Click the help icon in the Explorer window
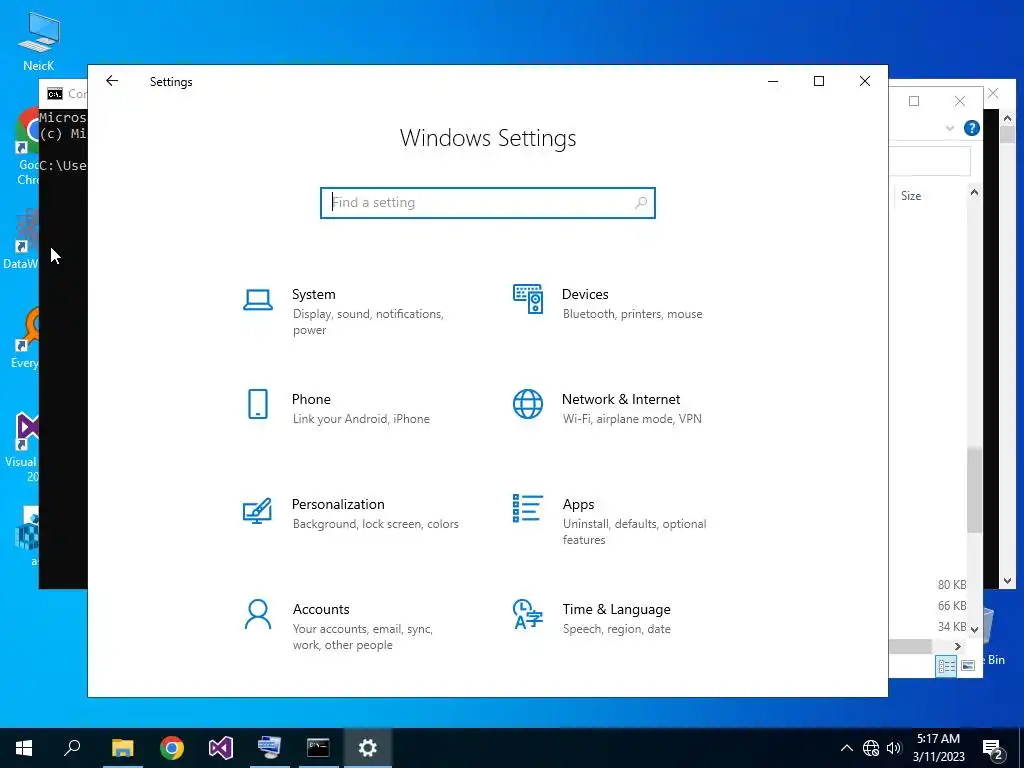This screenshot has height=768, width=1024. coord(972,128)
